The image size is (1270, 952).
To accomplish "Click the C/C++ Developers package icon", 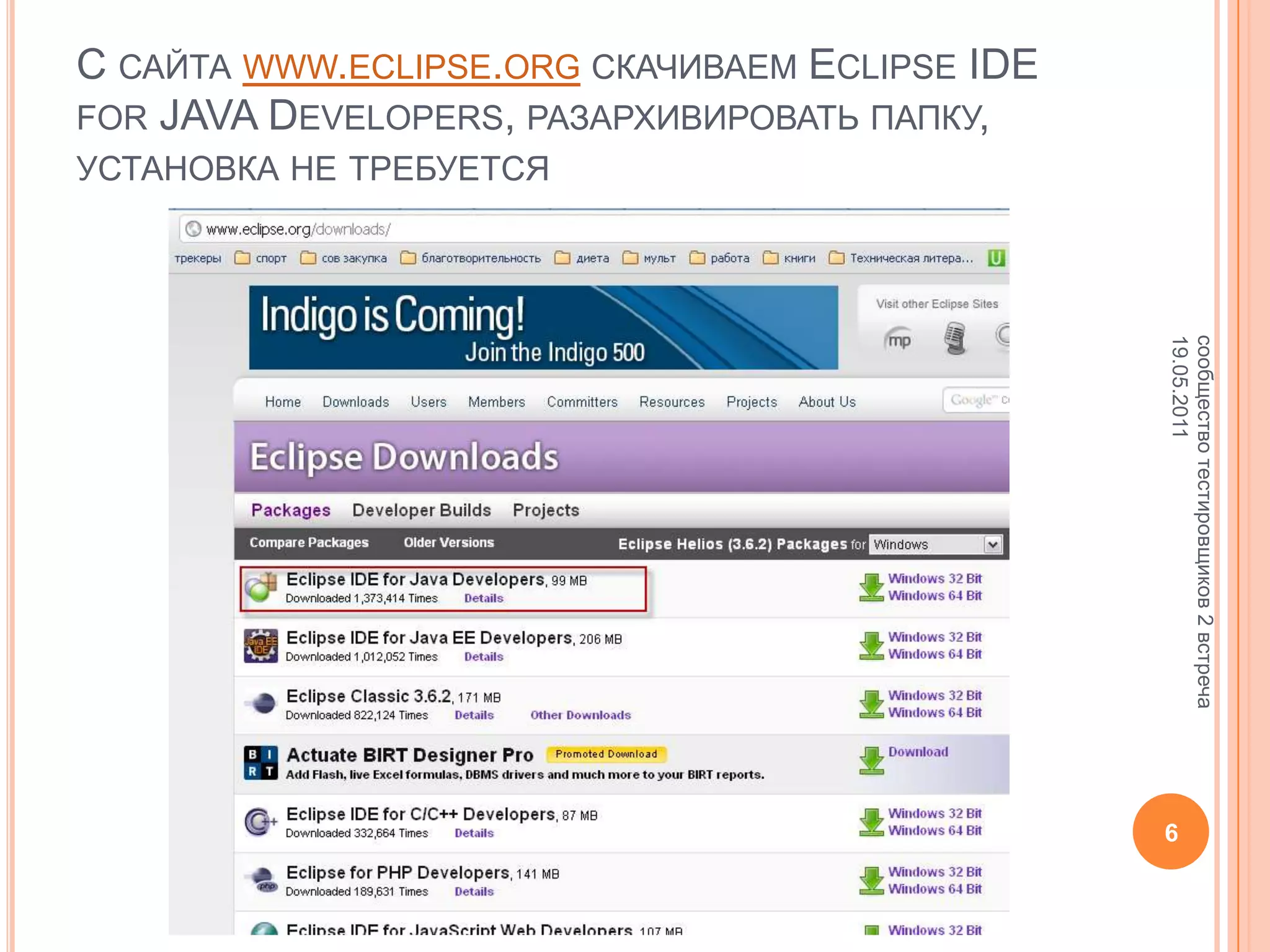I will pos(260,822).
